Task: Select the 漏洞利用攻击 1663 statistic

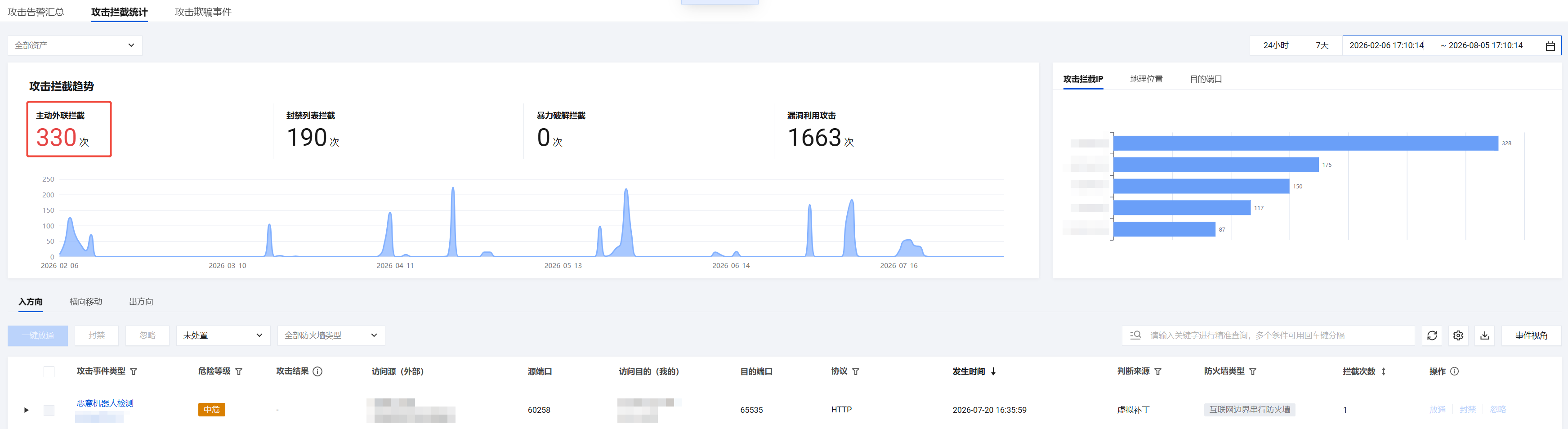Action: (x=821, y=130)
